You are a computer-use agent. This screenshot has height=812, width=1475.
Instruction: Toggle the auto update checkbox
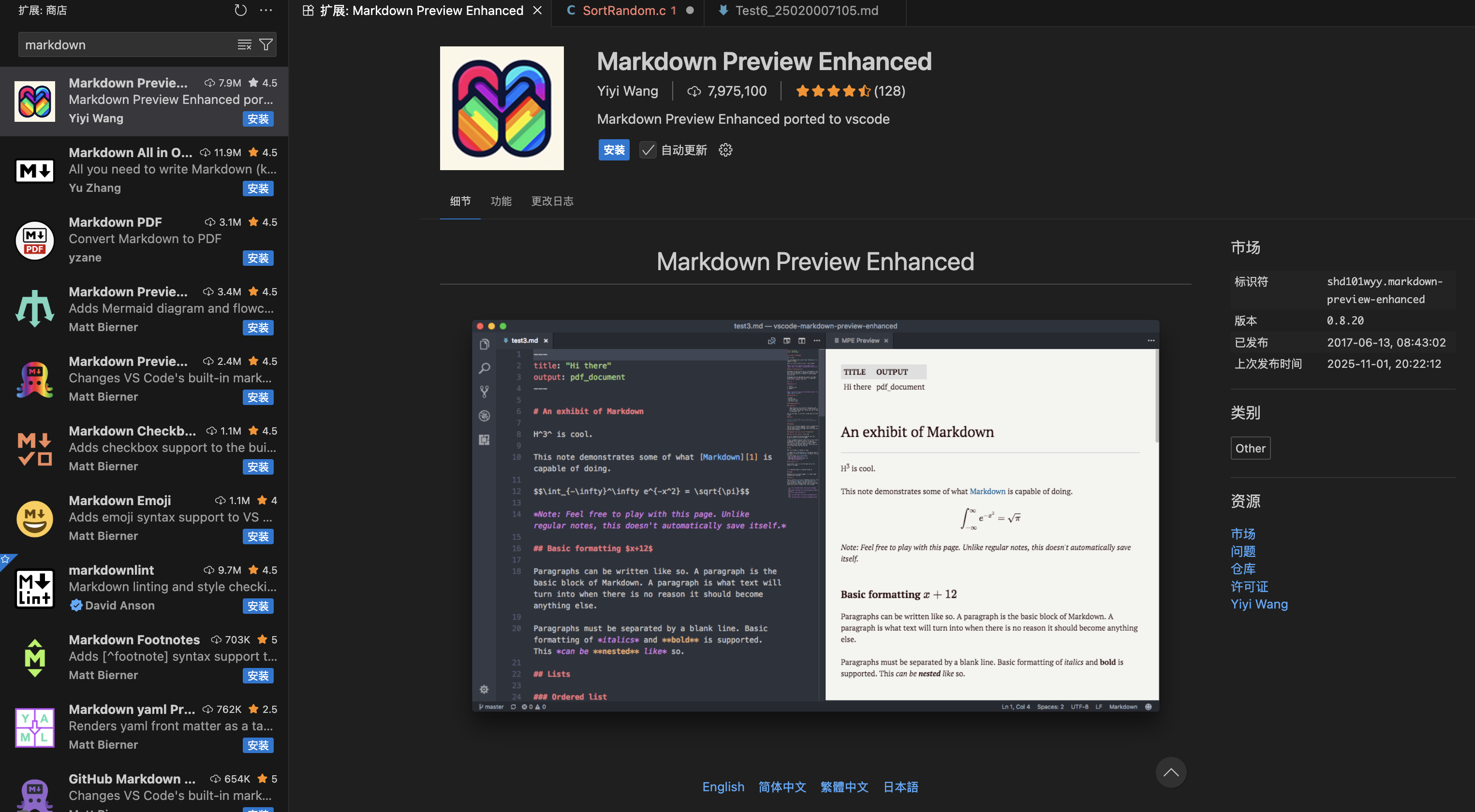coord(648,150)
